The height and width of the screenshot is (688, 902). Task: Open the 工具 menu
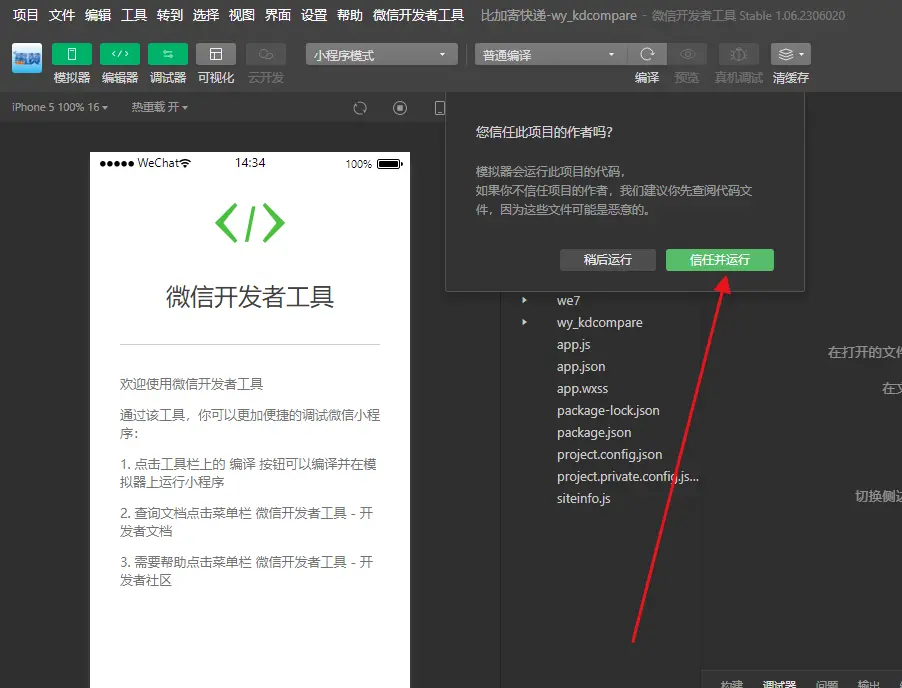point(134,15)
